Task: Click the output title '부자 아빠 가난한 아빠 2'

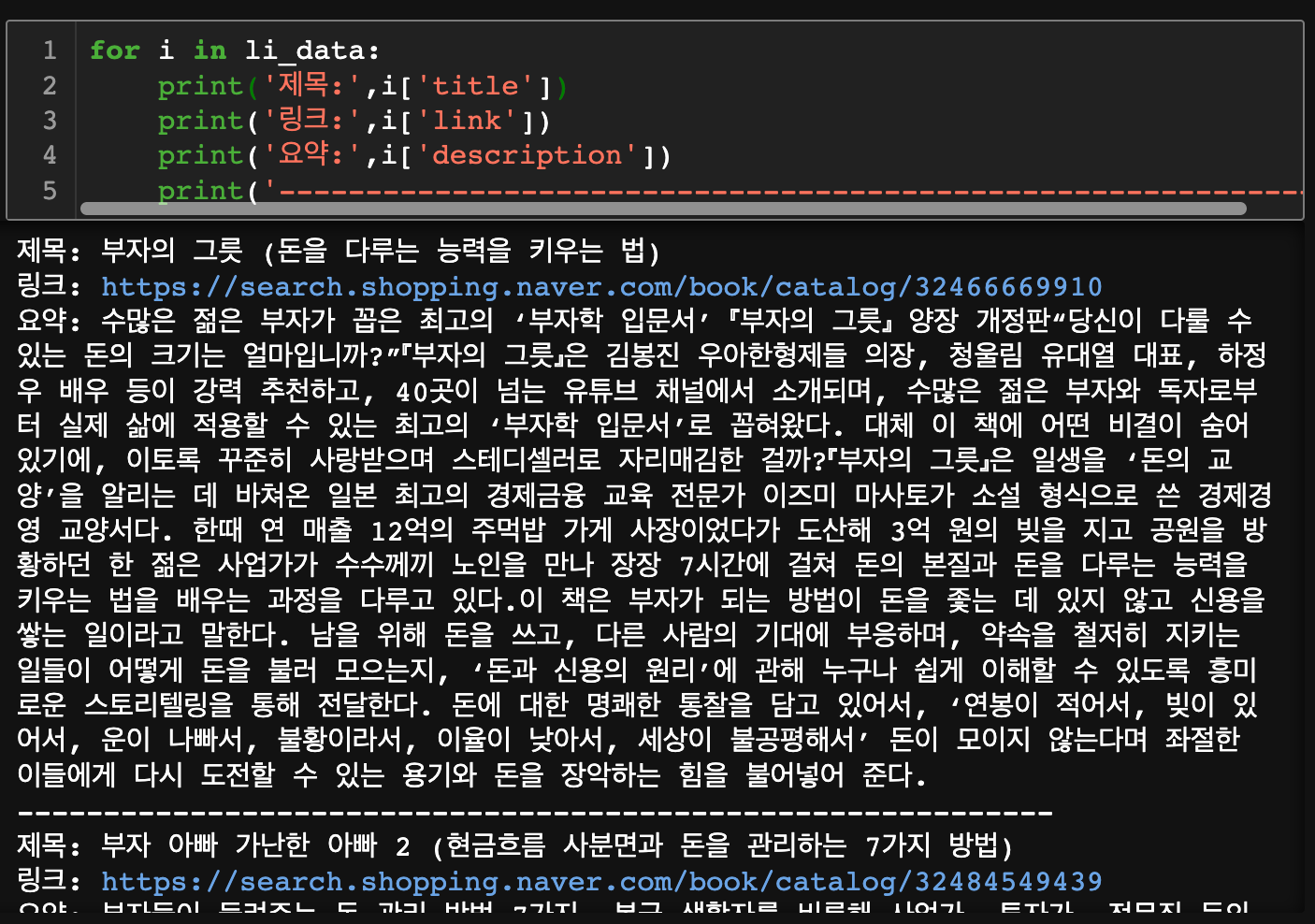Action: [255, 845]
